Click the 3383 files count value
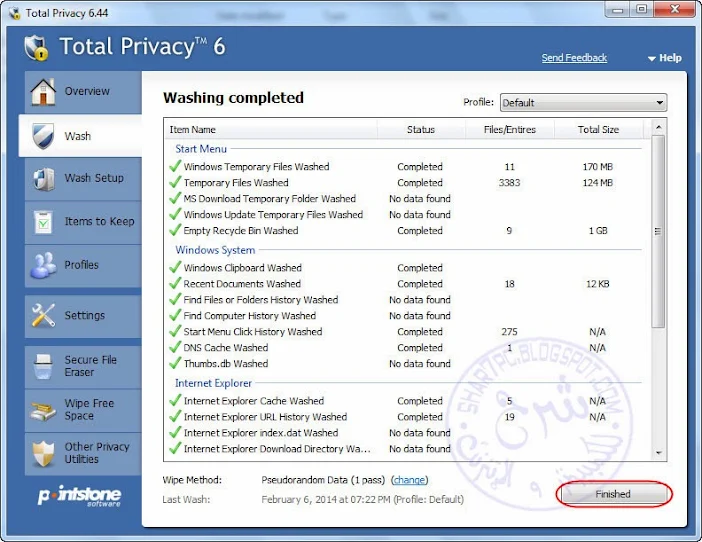Viewport: 702px width, 542px height. coord(509,183)
